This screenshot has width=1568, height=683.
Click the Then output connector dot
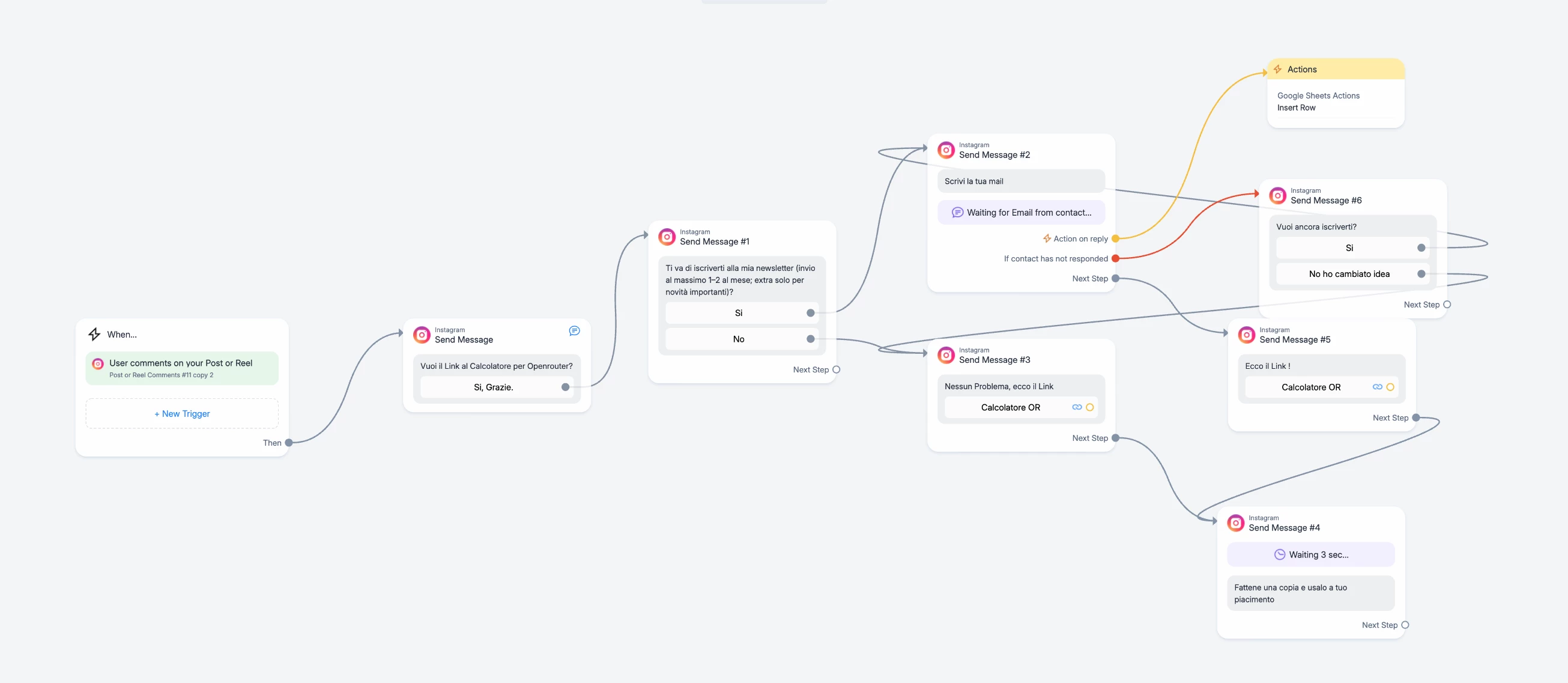pyautogui.click(x=288, y=443)
